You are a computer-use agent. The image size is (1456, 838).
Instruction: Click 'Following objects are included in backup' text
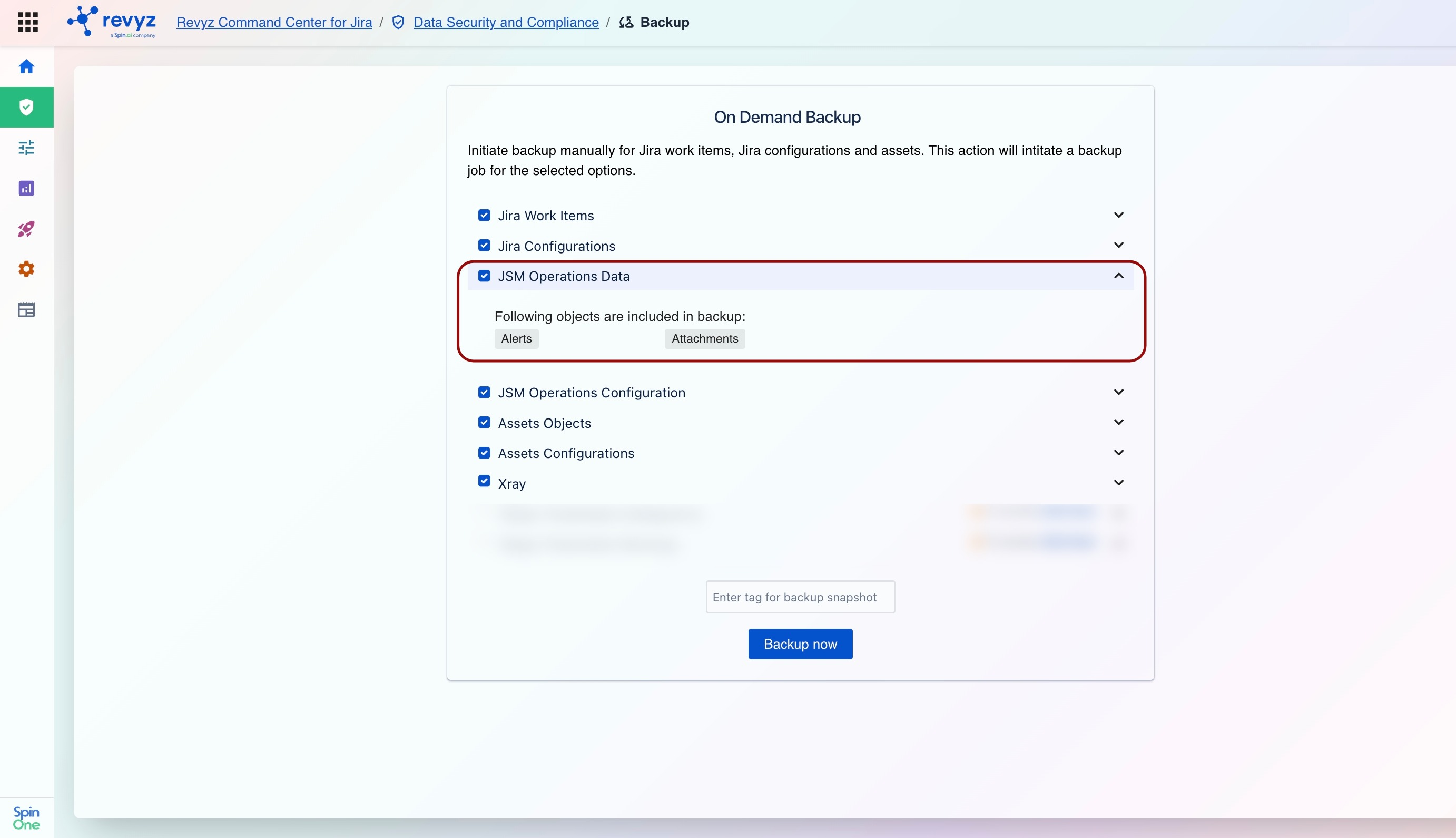point(620,317)
